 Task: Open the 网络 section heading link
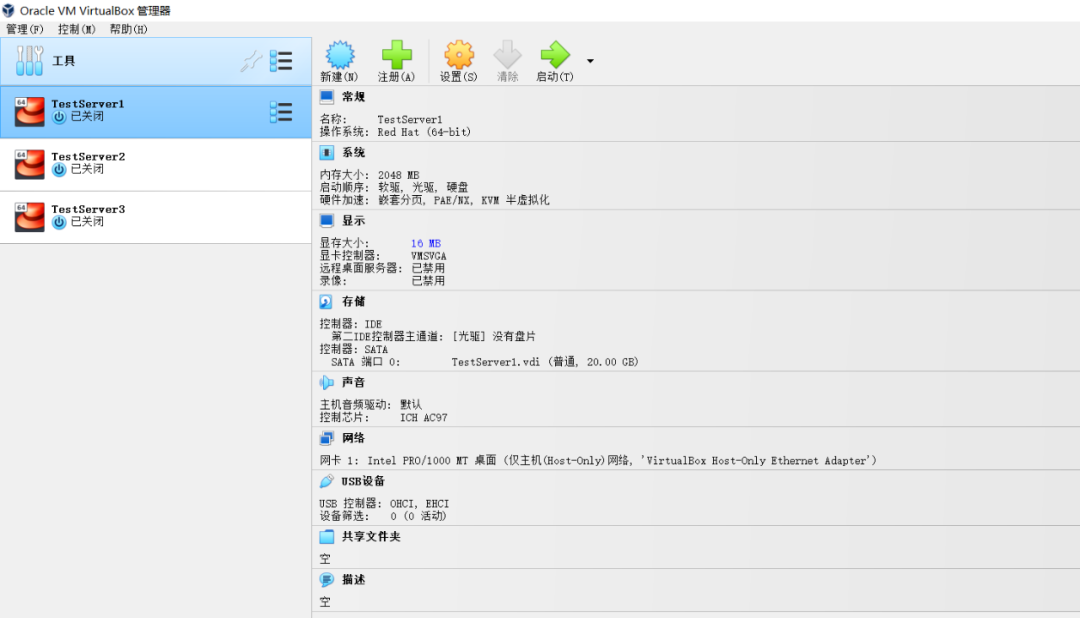[353, 438]
